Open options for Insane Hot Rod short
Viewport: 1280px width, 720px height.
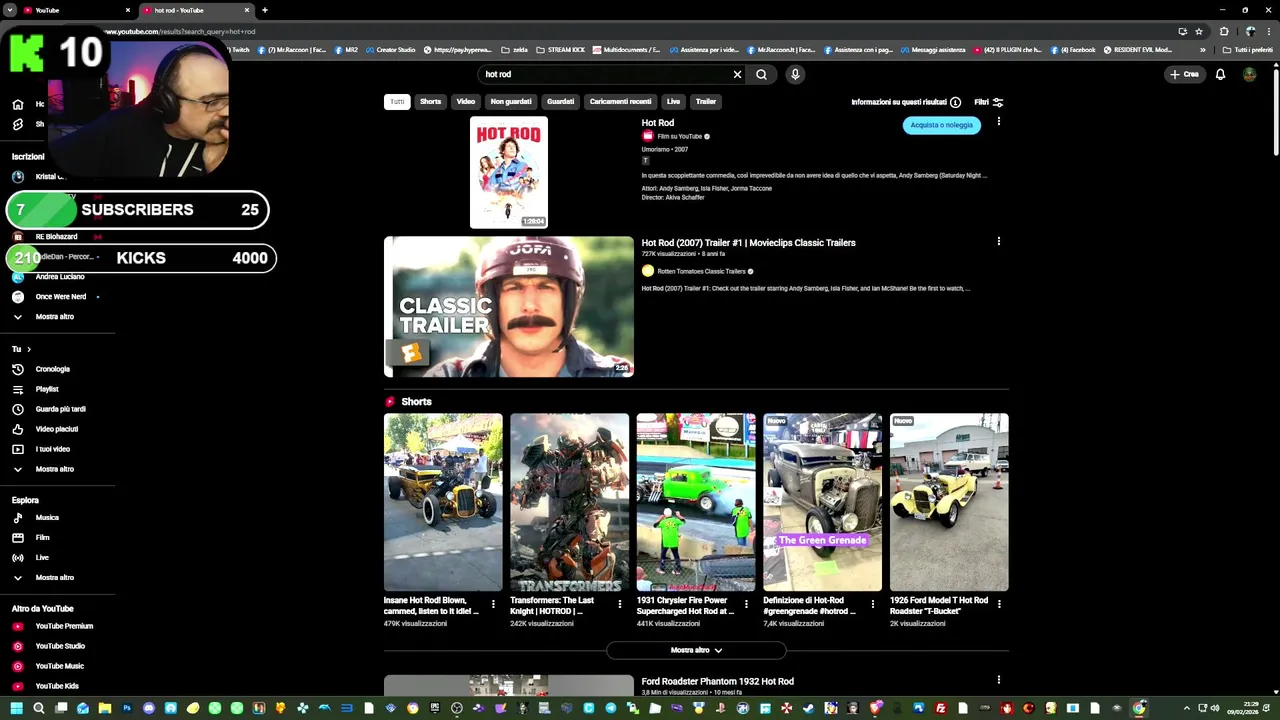point(493,604)
